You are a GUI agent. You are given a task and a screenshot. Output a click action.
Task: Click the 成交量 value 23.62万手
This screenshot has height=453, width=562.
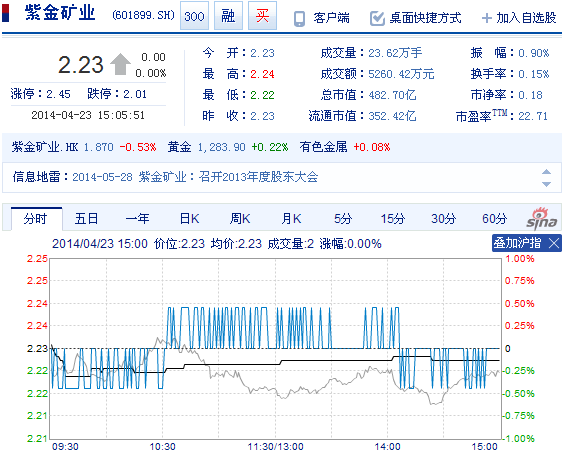point(395,53)
